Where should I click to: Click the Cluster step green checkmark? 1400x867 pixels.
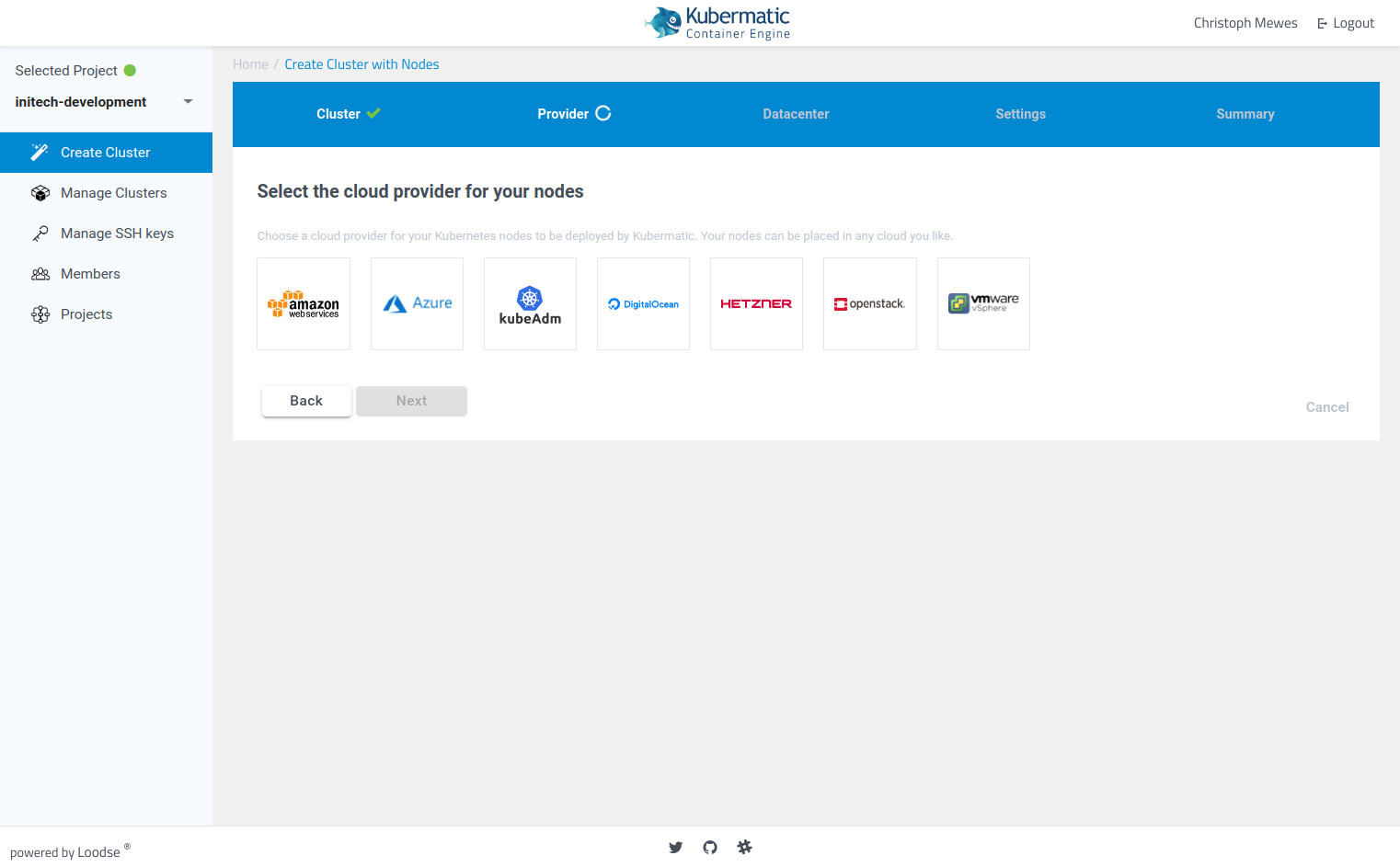(x=373, y=114)
